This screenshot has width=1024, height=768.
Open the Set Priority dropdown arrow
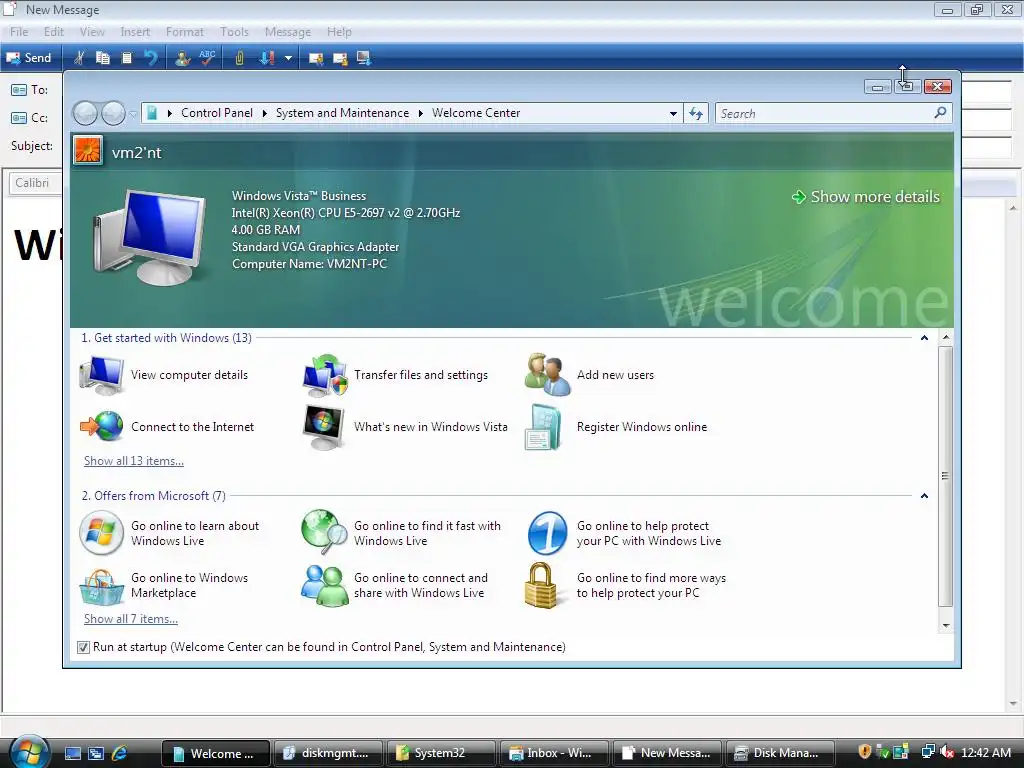click(x=288, y=58)
